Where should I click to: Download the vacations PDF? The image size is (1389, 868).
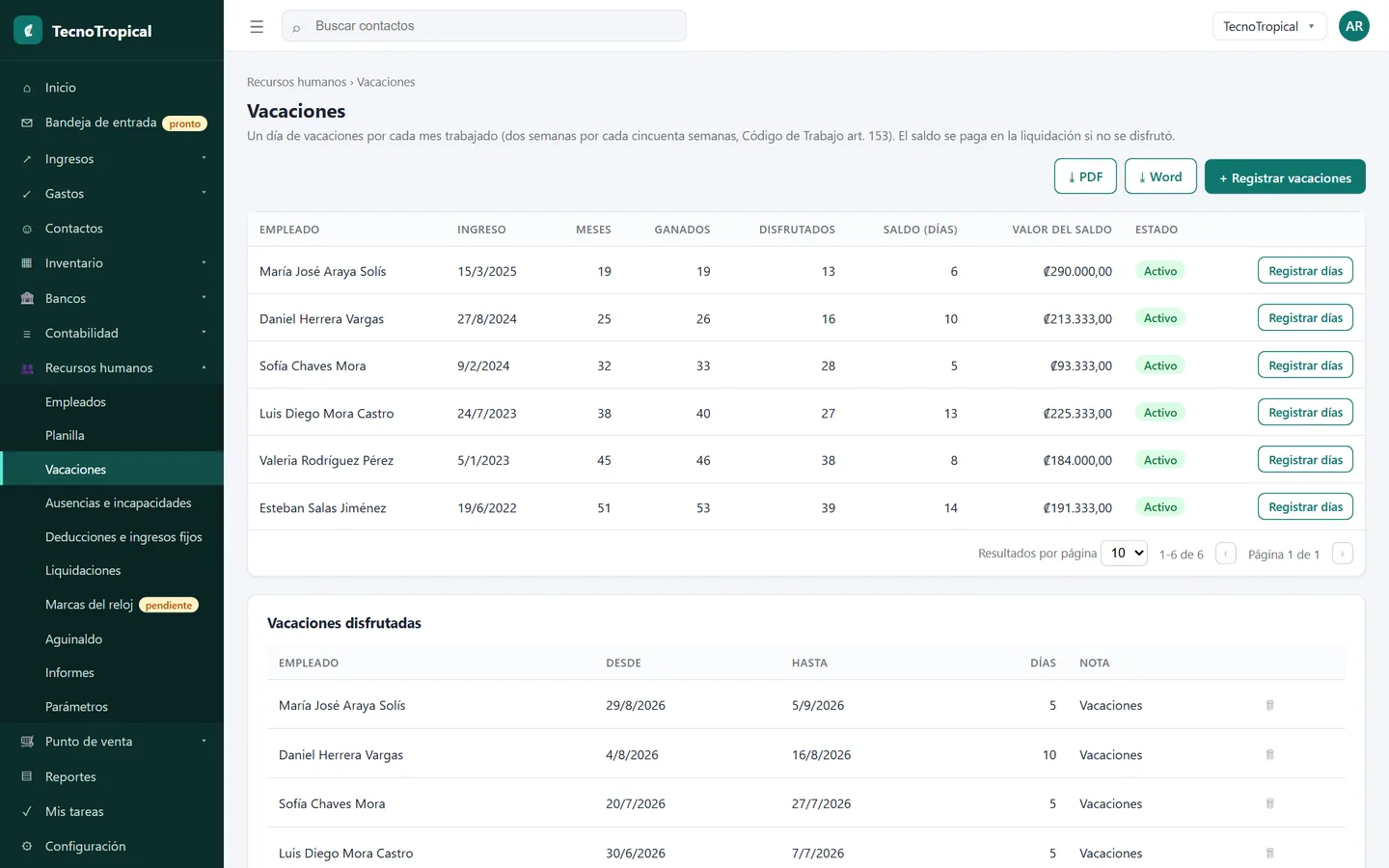click(1085, 176)
